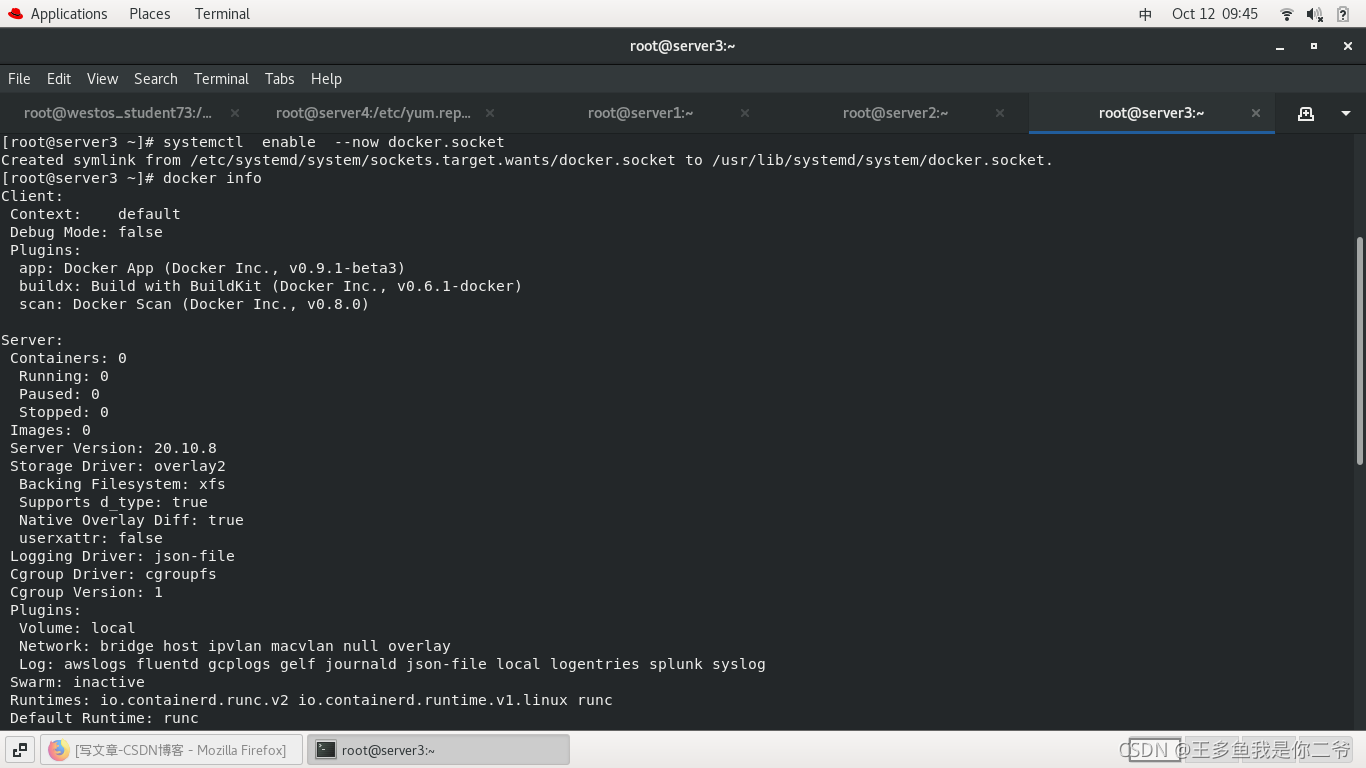Click the volume speaker icon
The height and width of the screenshot is (768, 1366).
click(1315, 14)
